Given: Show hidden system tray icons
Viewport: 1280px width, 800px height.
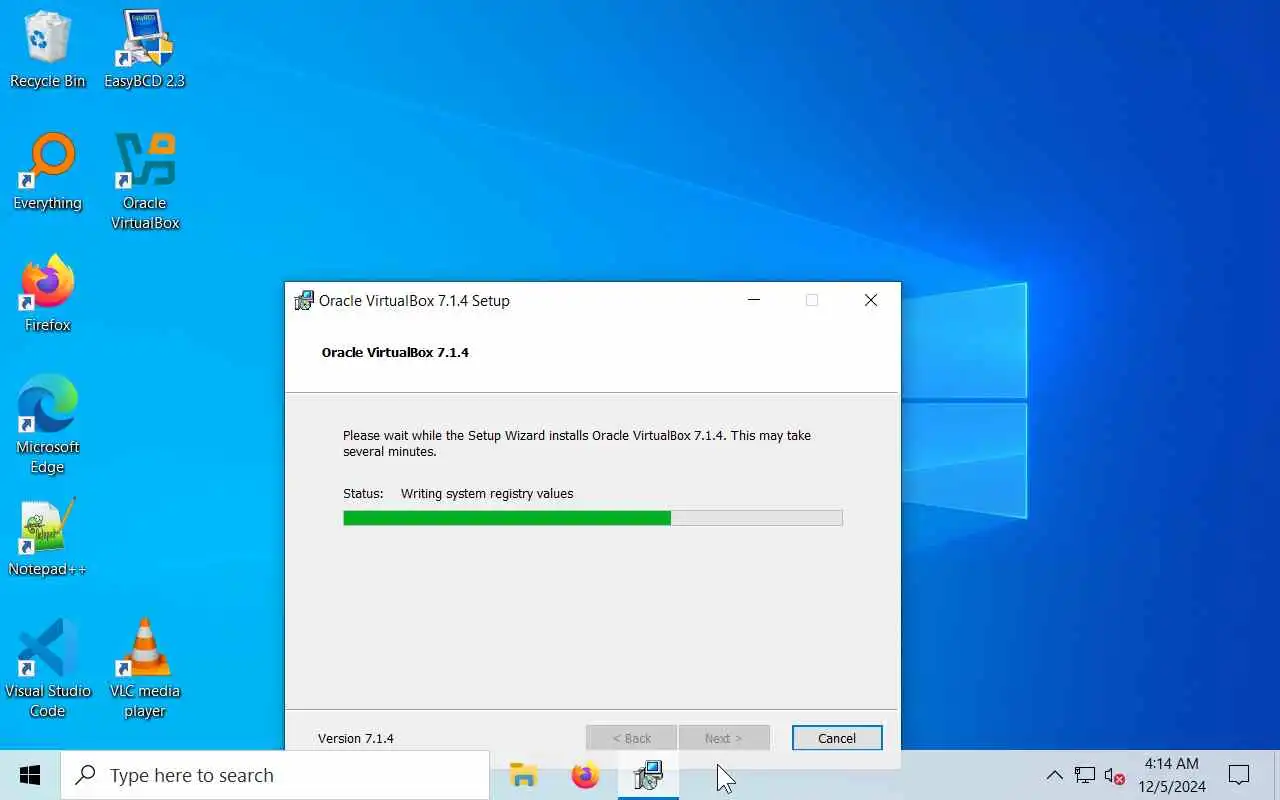Looking at the screenshot, I should coord(1054,775).
